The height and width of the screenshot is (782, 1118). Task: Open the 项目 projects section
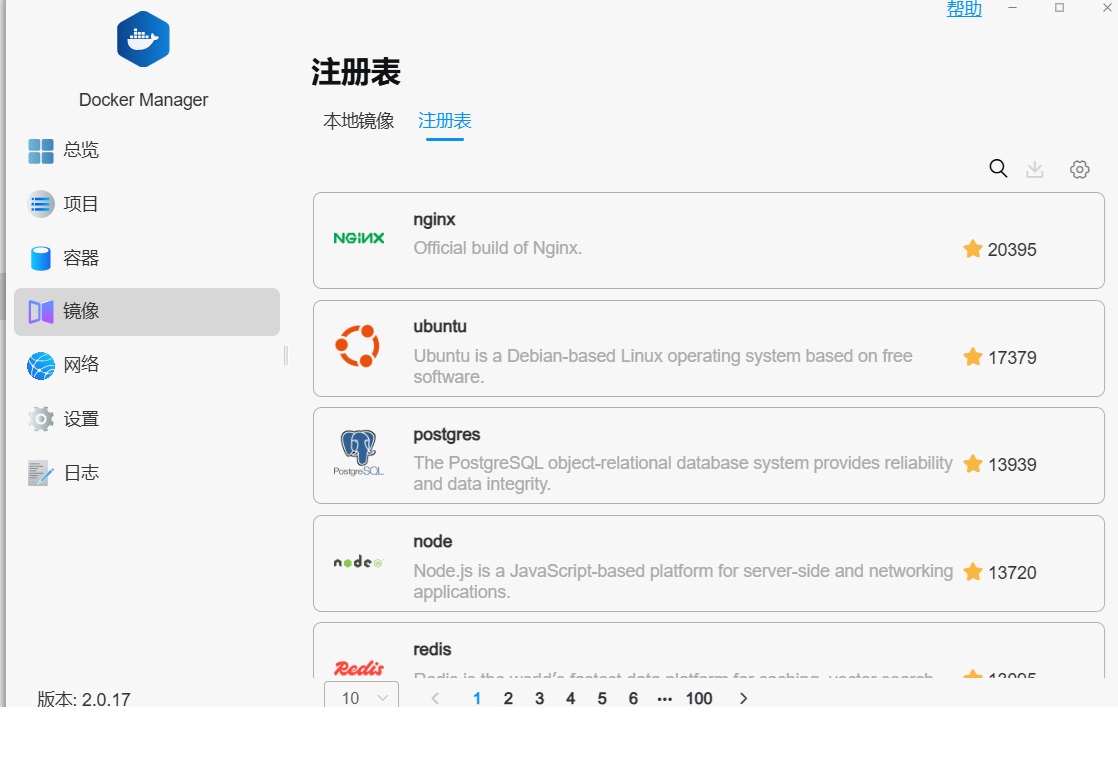(147, 205)
